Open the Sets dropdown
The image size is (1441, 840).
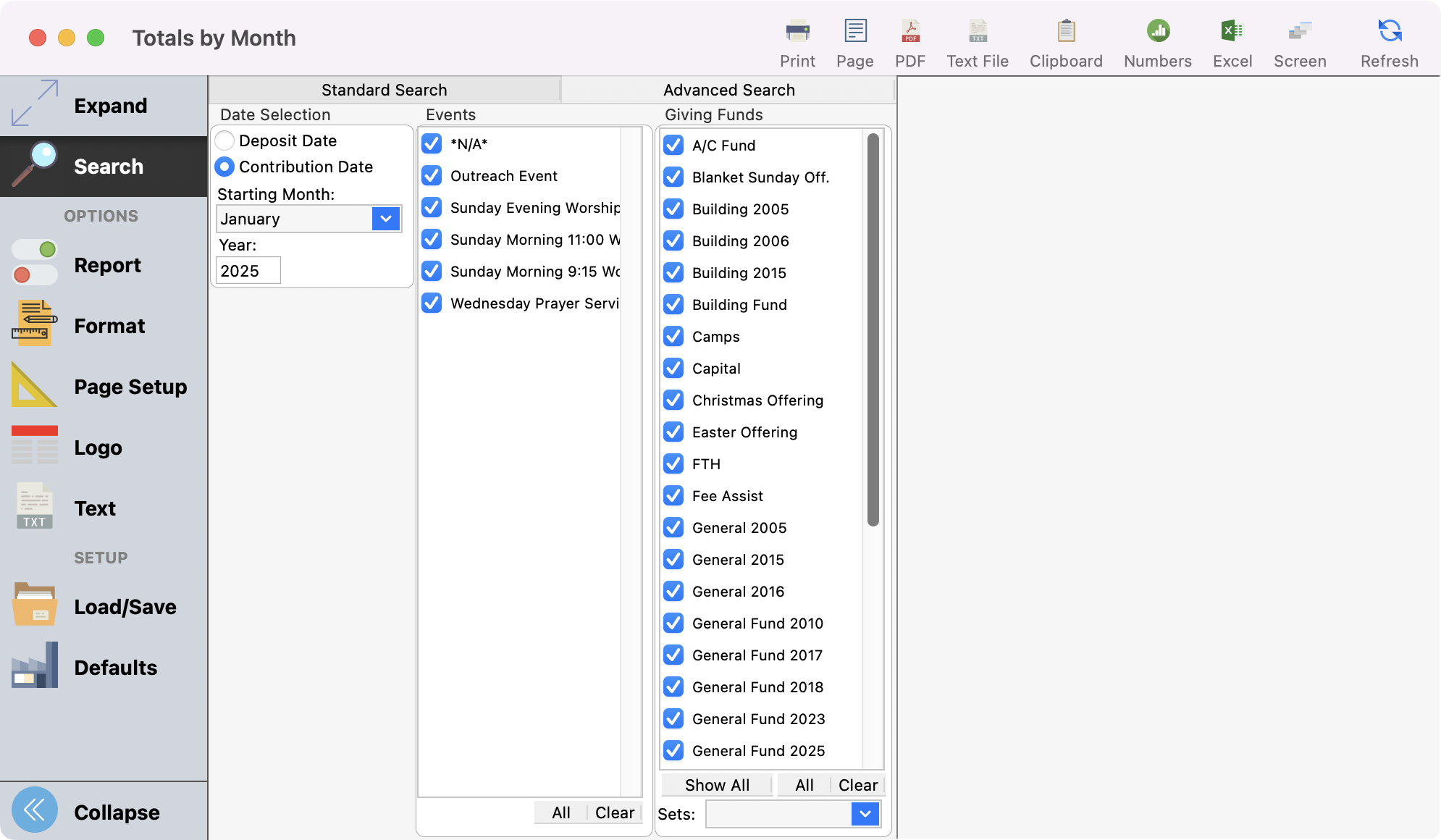(x=865, y=814)
